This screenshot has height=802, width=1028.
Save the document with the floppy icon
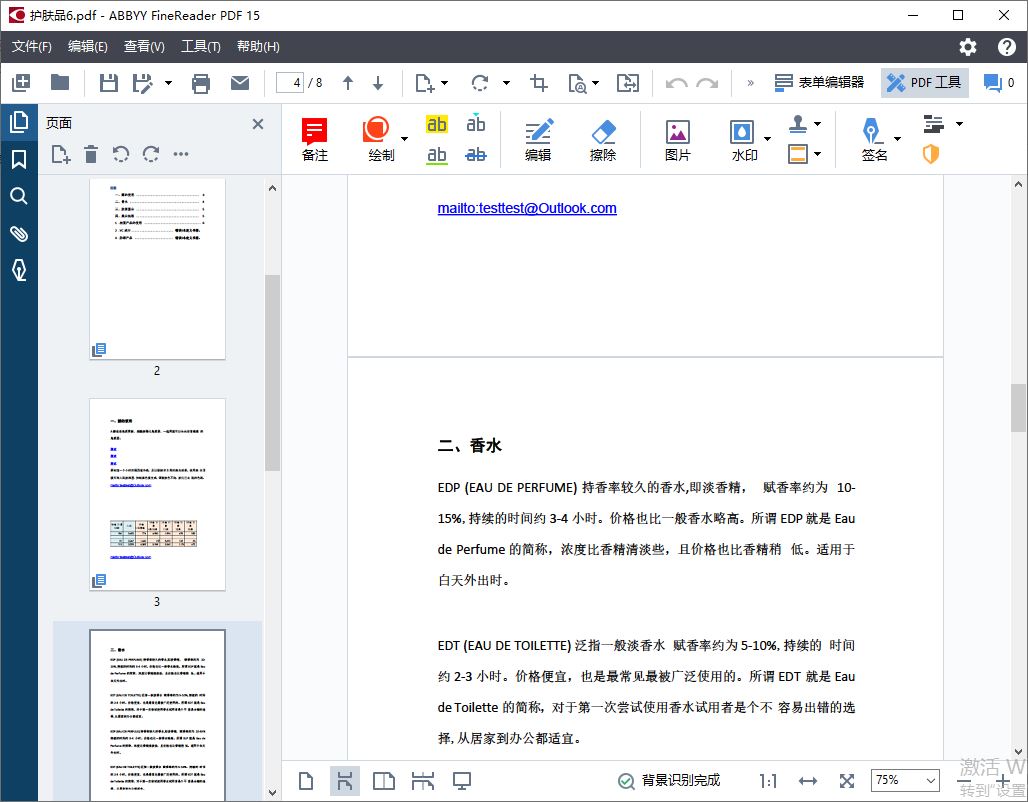pos(108,83)
